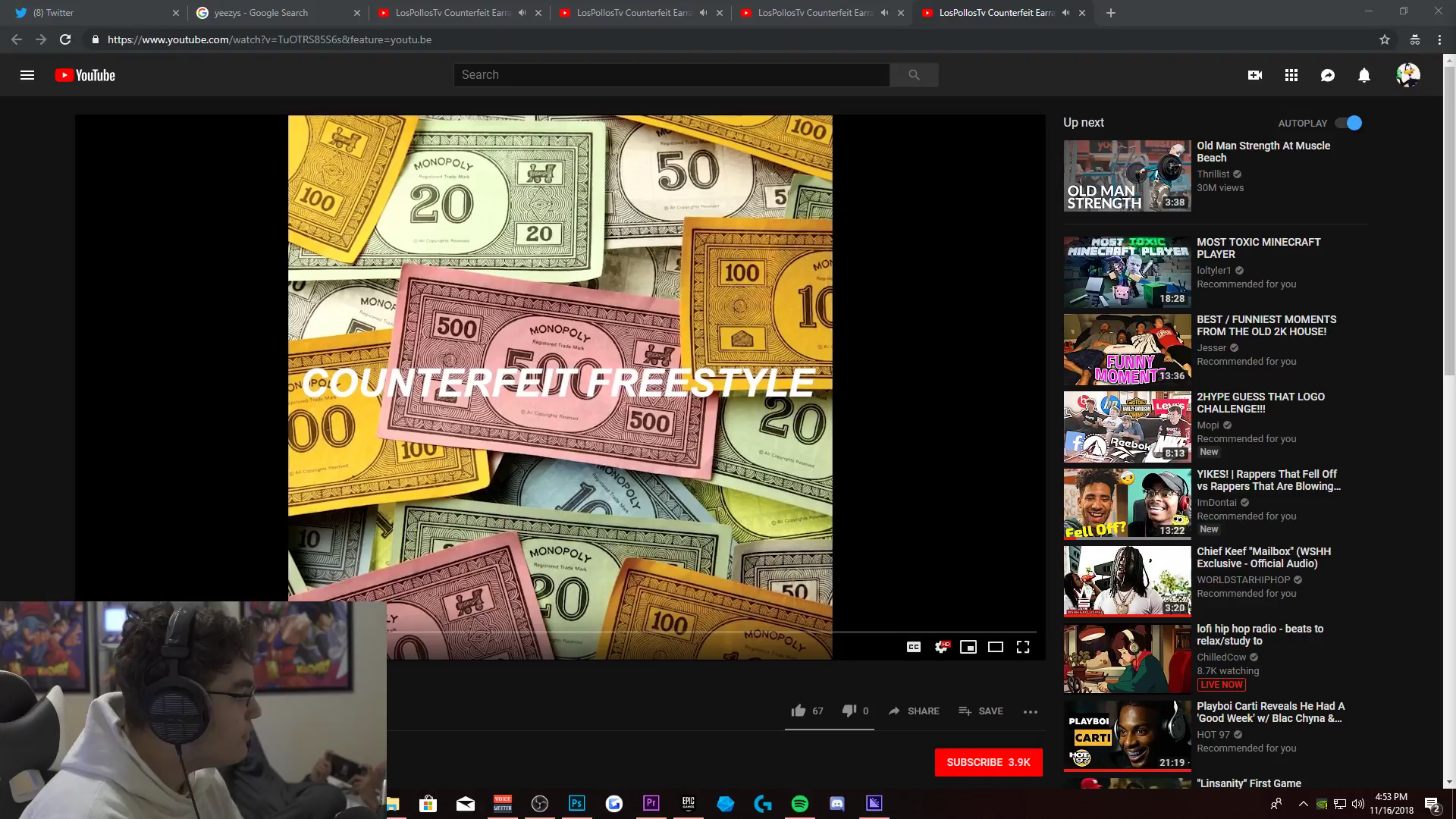This screenshot has height=819, width=1456.
Task: Click the Share button
Action: tap(914, 711)
